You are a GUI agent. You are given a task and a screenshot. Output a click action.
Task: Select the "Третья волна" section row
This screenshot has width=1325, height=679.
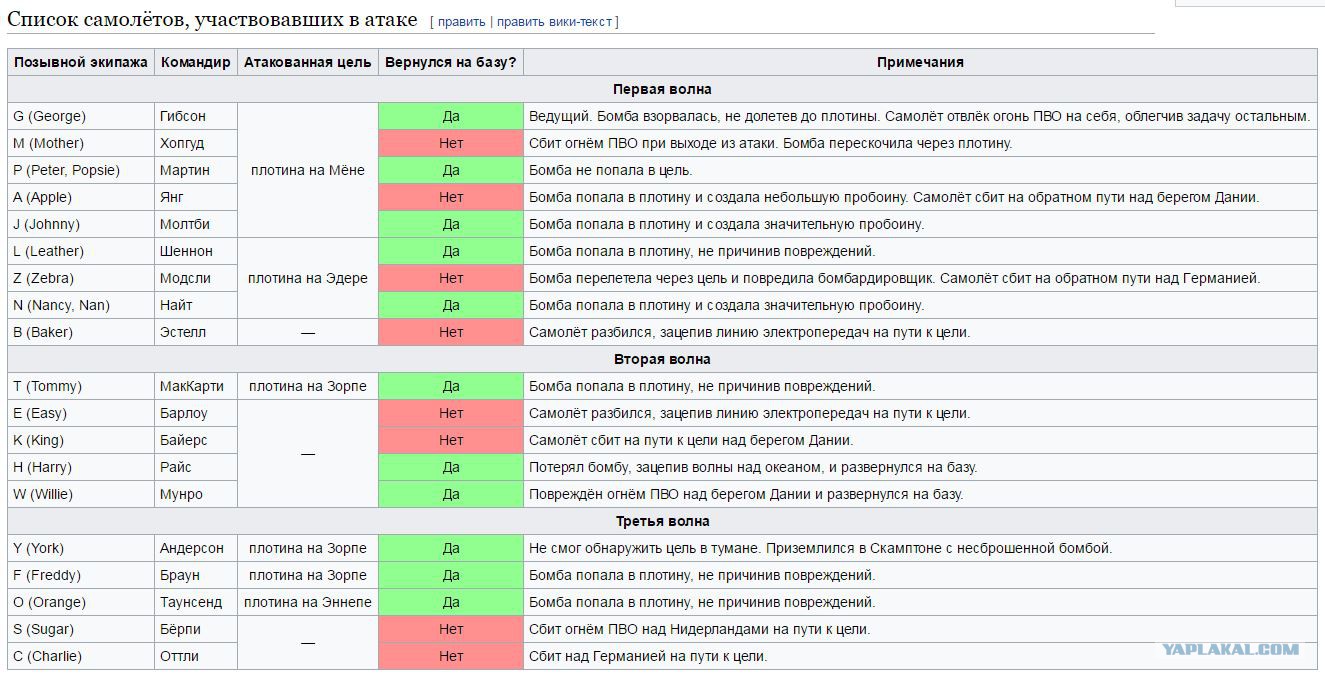point(662,521)
